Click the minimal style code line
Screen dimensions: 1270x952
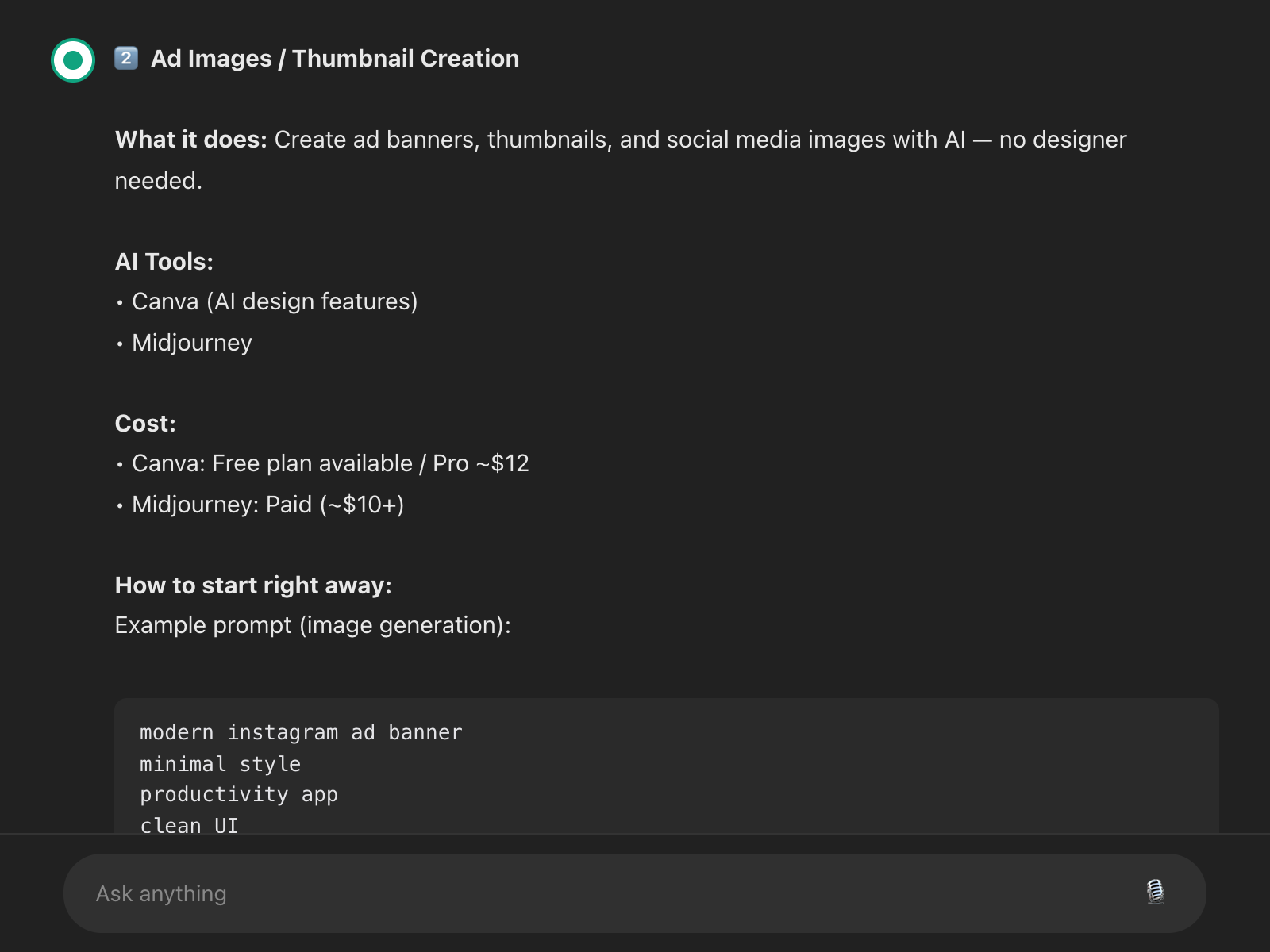(x=220, y=764)
